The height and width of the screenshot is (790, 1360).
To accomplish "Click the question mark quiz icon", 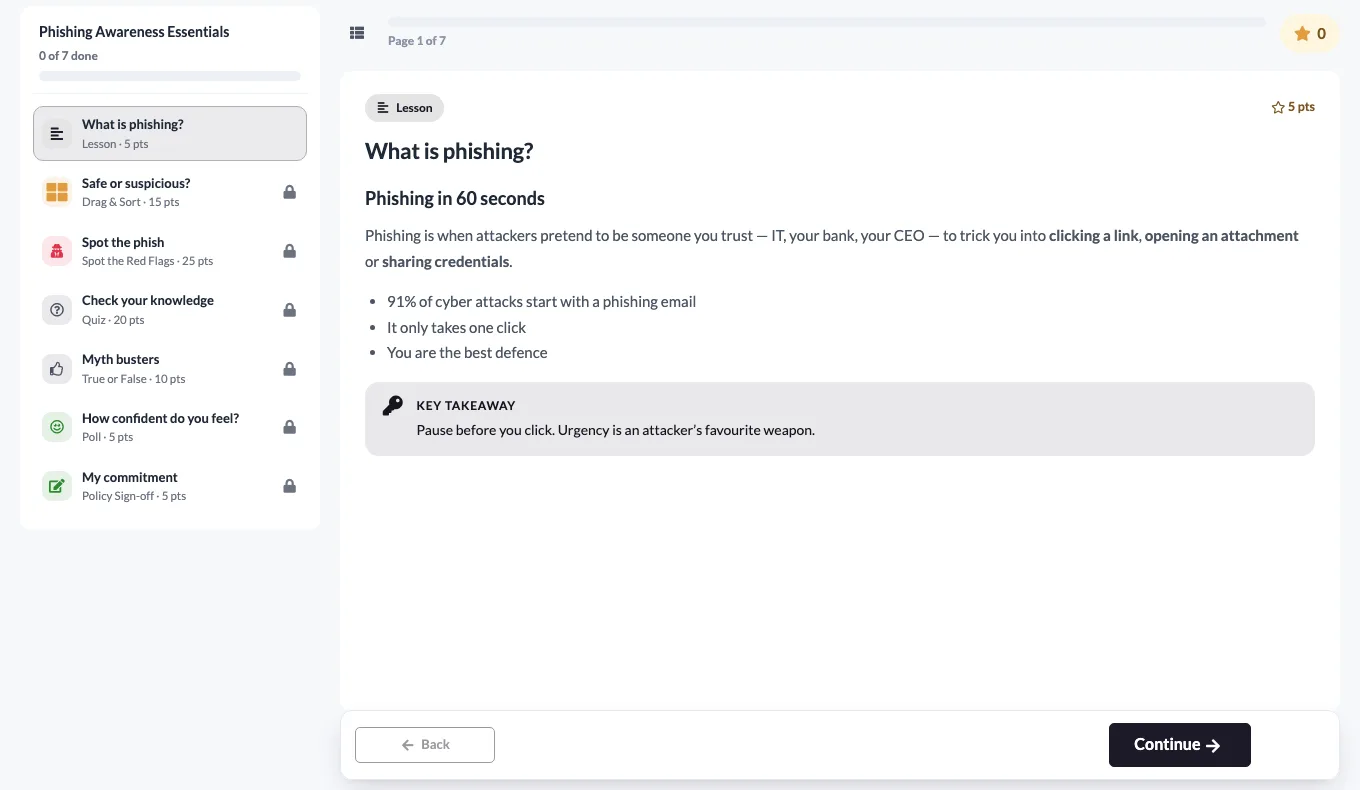I will (57, 310).
